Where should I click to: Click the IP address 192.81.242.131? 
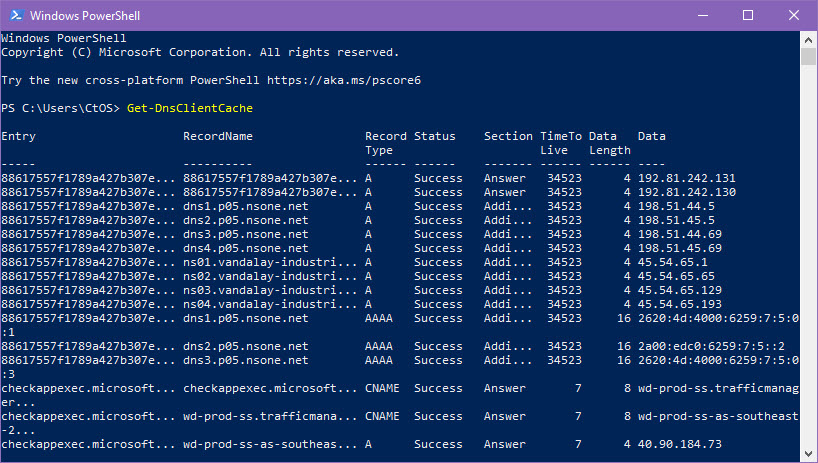(x=686, y=178)
